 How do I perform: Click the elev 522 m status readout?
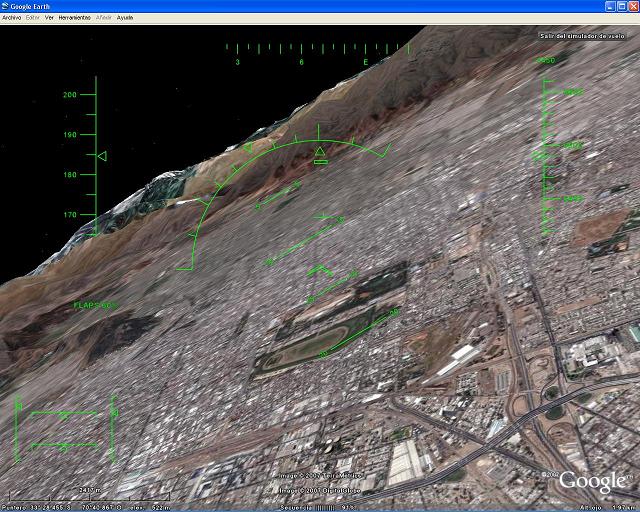[x=150, y=508]
